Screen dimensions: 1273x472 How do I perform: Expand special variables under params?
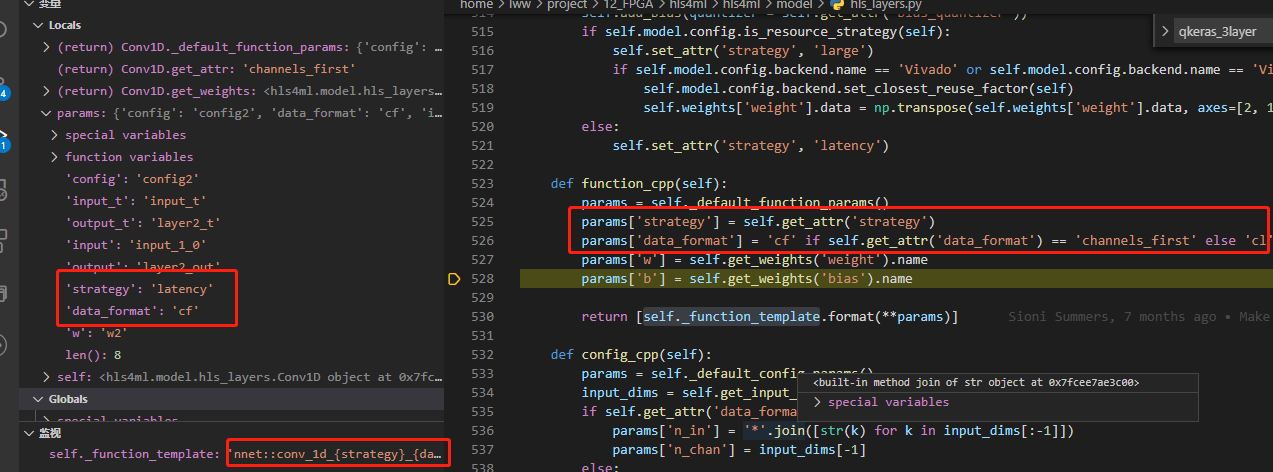pos(55,135)
